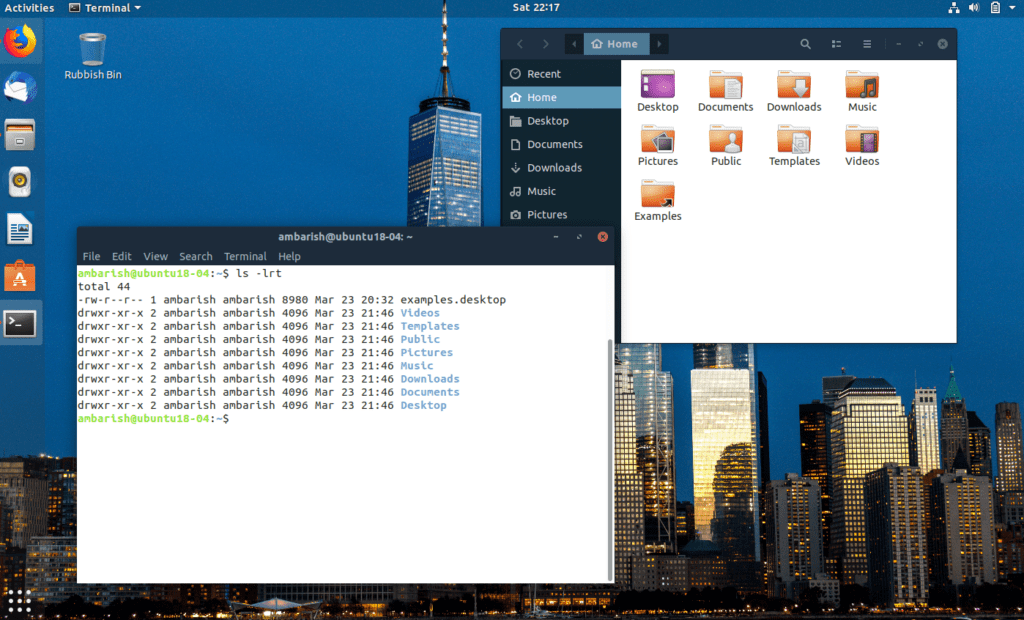Click 'total 44' line in terminal
Viewport: 1024px width, 620px height.
[x=104, y=287]
